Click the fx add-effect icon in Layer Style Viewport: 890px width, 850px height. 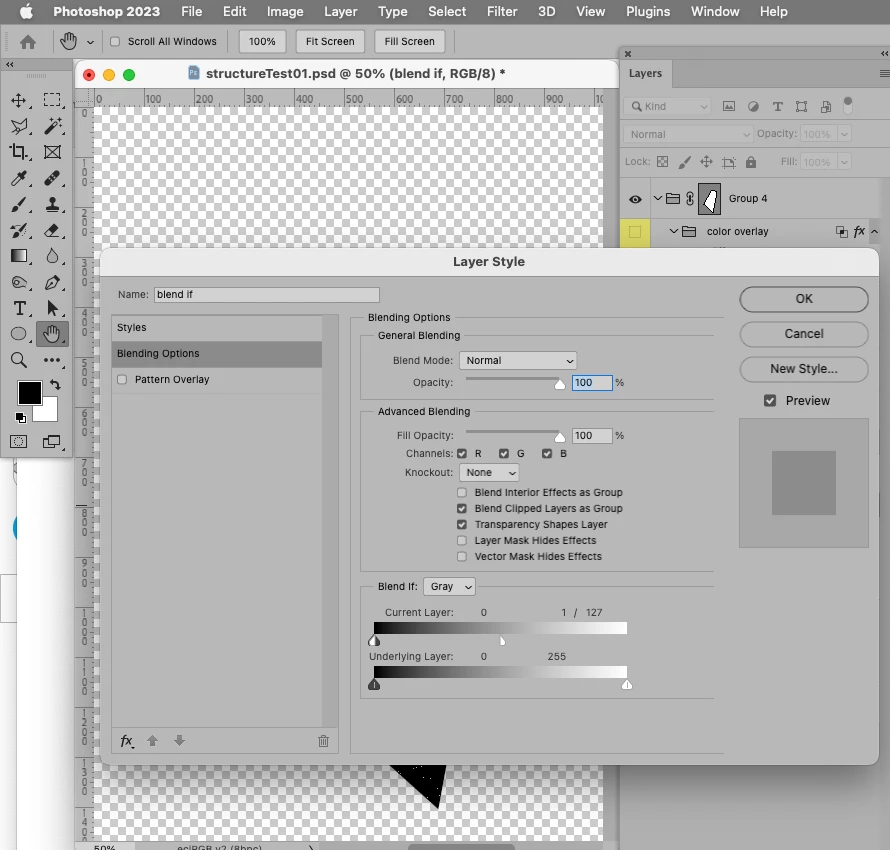pyautogui.click(x=127, y=740)
